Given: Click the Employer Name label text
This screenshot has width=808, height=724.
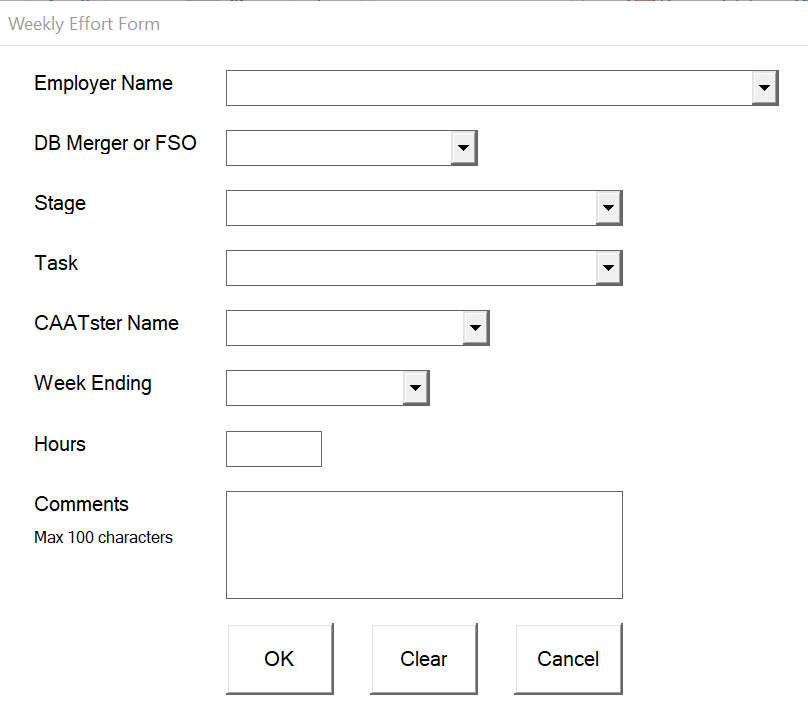Looking at the screenshot, I should pyautogui.click(x=103, y=83).
